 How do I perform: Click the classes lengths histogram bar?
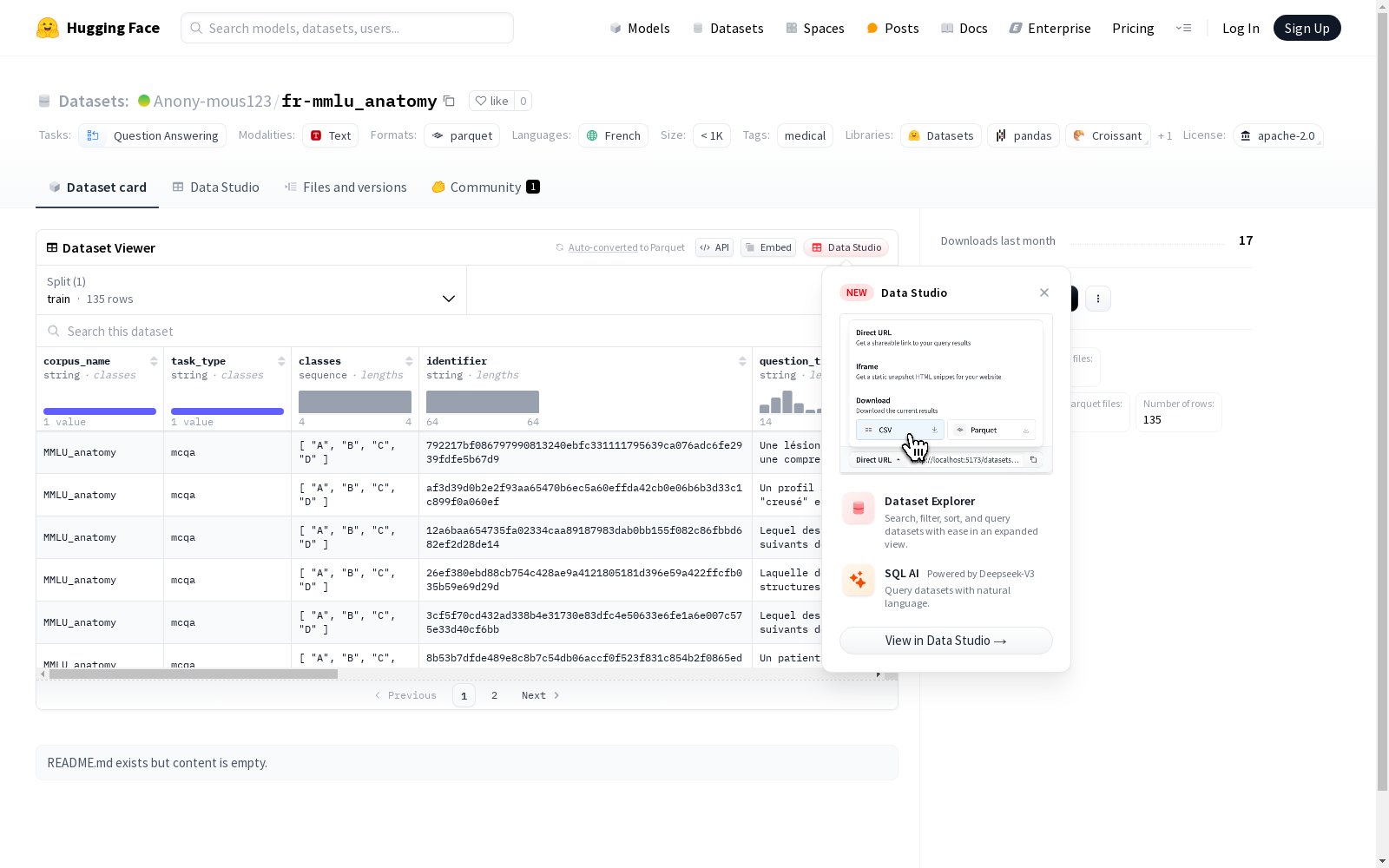(355, 402)
